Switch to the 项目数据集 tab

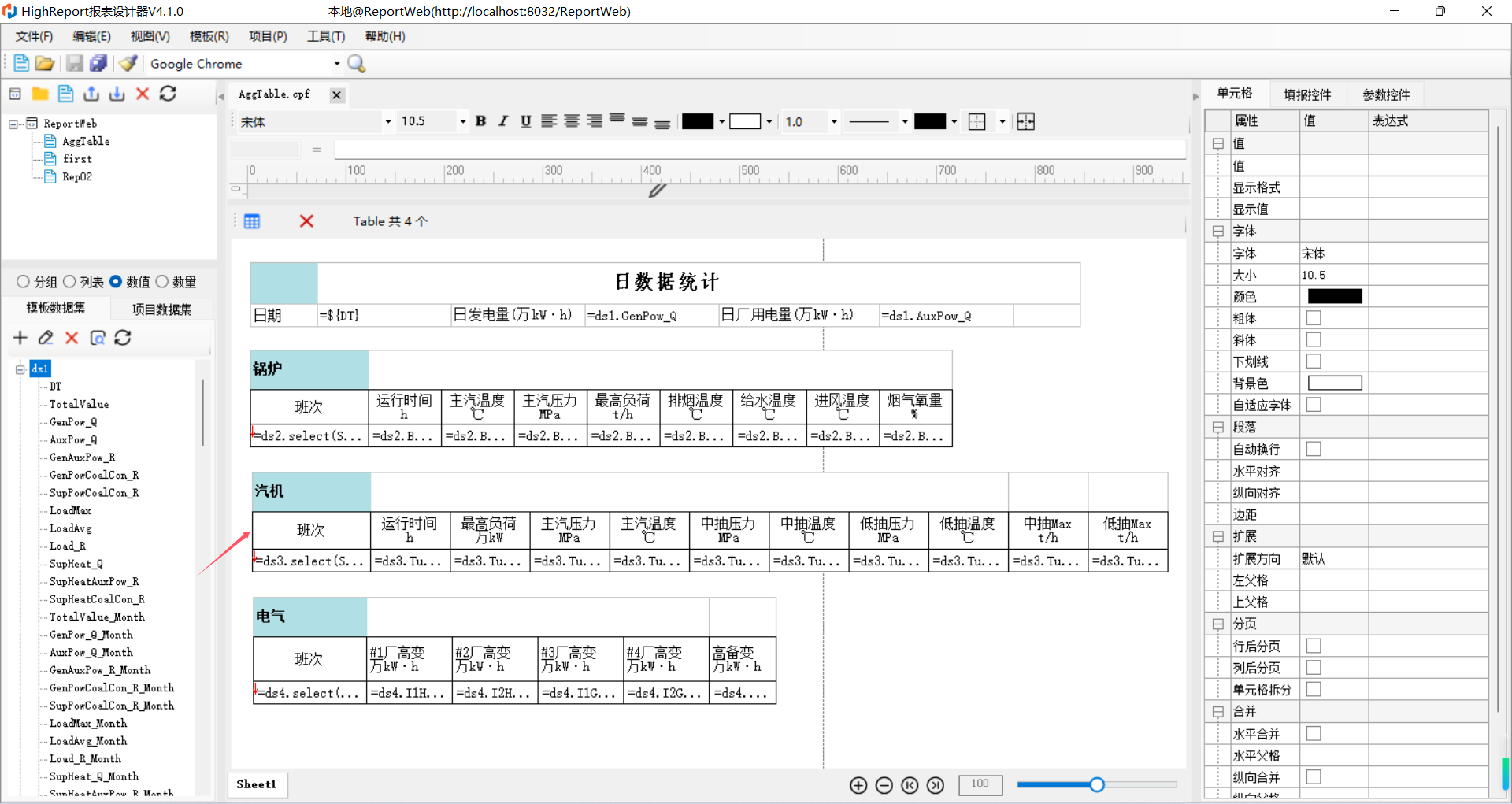pyautogui.click(x=161, y=309)
